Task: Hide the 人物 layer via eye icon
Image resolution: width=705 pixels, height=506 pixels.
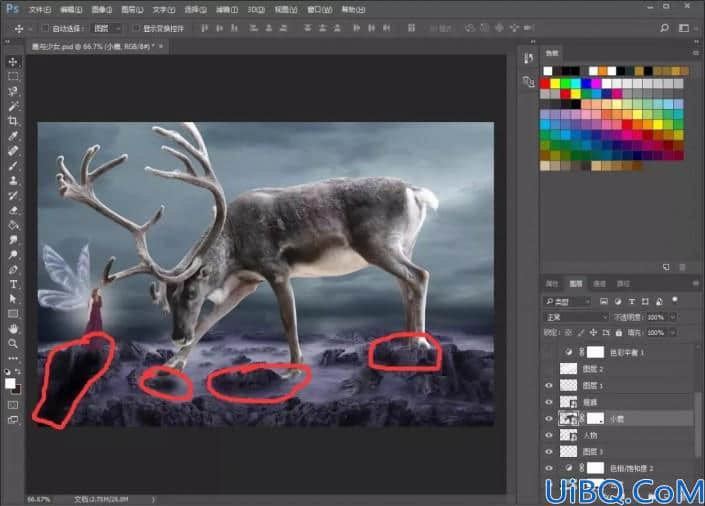Action: coord(549,435)
